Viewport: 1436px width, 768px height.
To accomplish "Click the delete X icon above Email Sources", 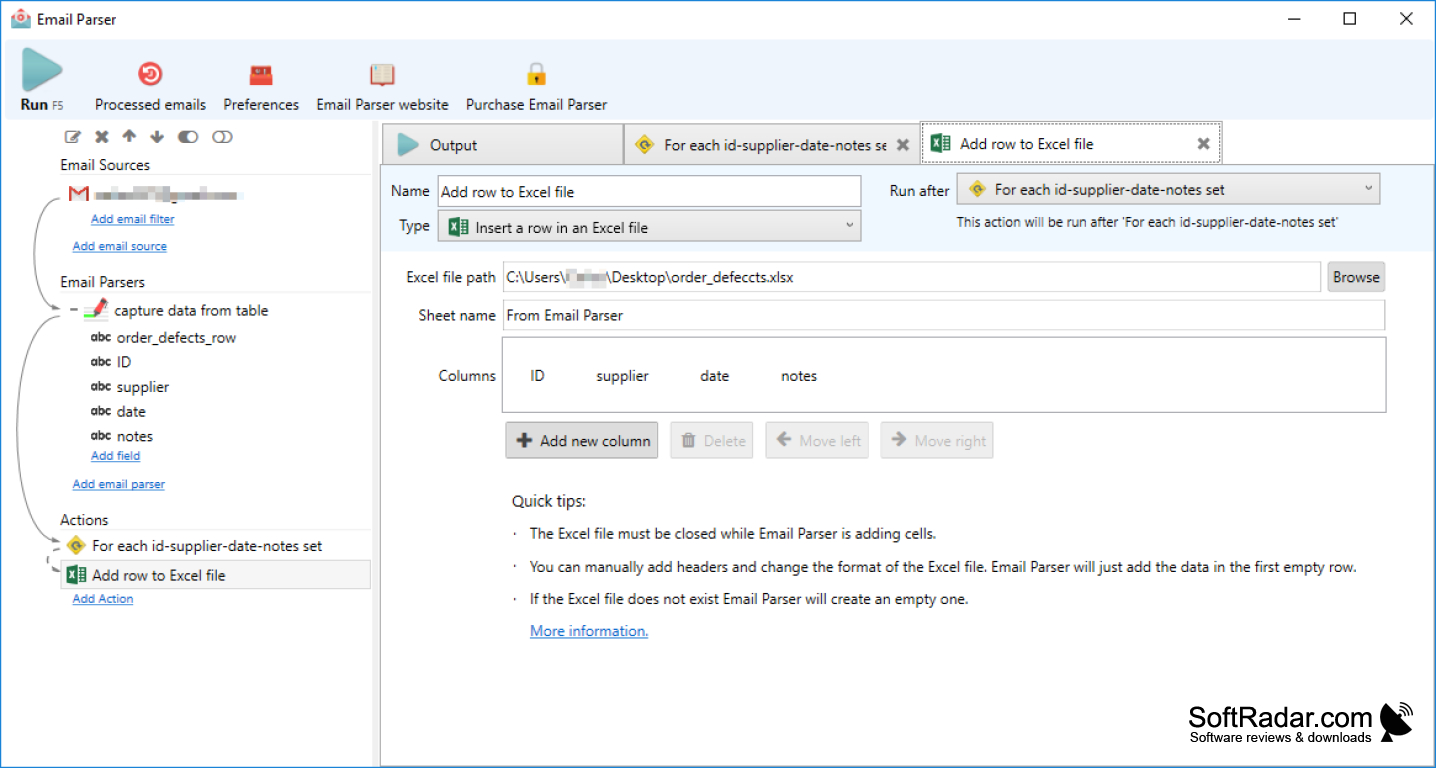I will coord(101,137).
